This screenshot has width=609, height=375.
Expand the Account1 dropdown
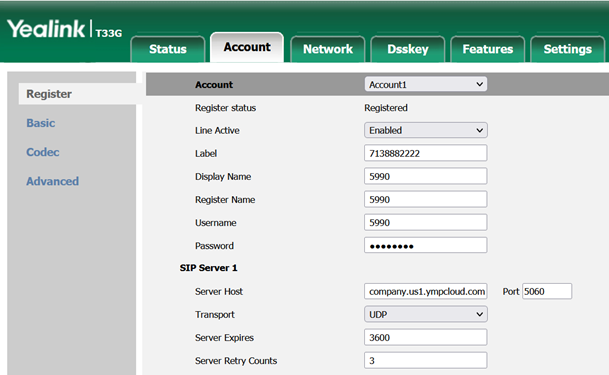pos(426,84)
